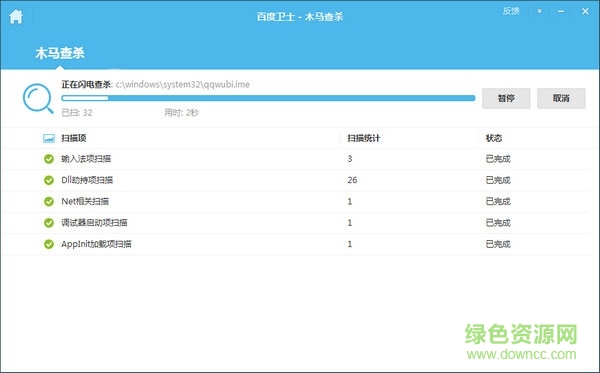Click green check icon for AppInit加载项扫描
Image resolution: width=600 pixels, height=373 pixels.
pyautogui.click(x=49, y=244)
